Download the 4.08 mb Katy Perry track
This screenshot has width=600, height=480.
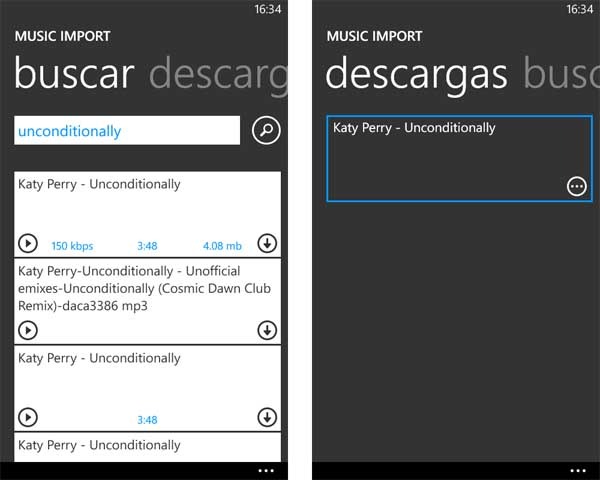click(266, 243)
